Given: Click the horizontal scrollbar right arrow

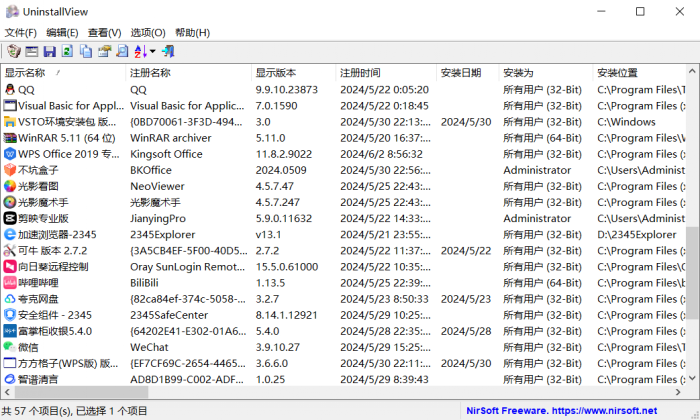Looking at the screenshot, I should click(x=678, y=392).
